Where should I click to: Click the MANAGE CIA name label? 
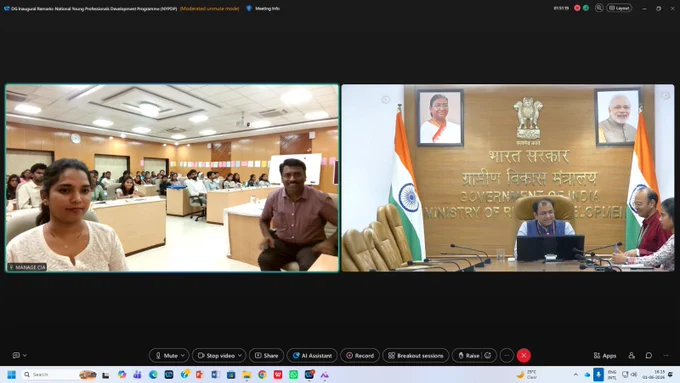[27, 267]
